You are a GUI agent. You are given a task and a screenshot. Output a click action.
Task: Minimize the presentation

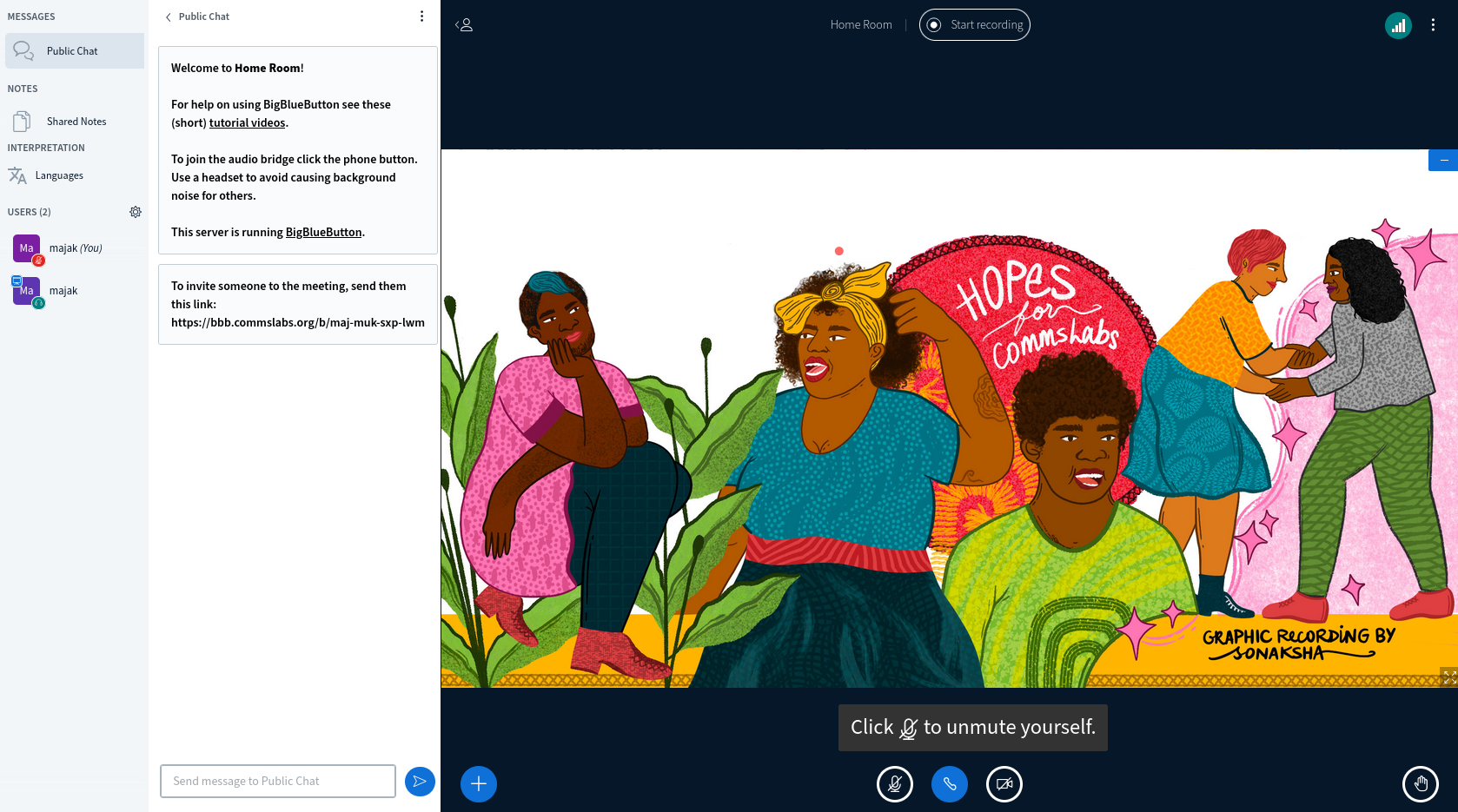[x=1443, y=161]
